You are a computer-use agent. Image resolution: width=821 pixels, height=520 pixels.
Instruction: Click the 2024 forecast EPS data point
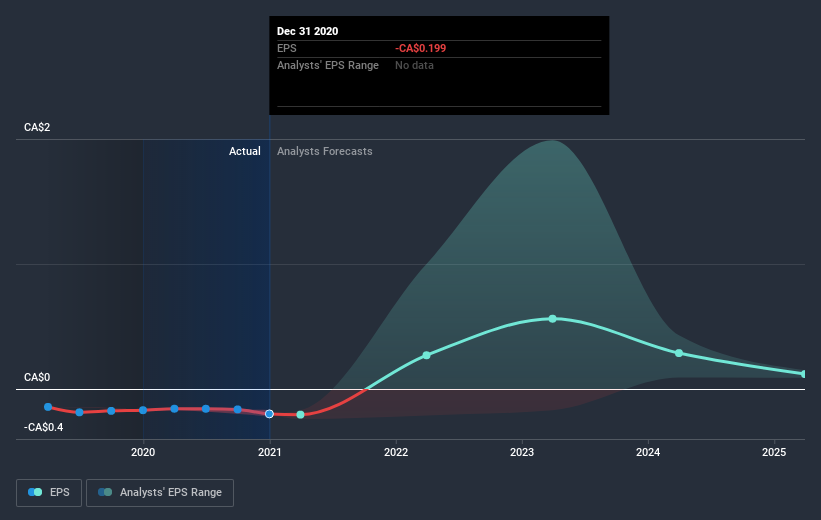point(679,353)
